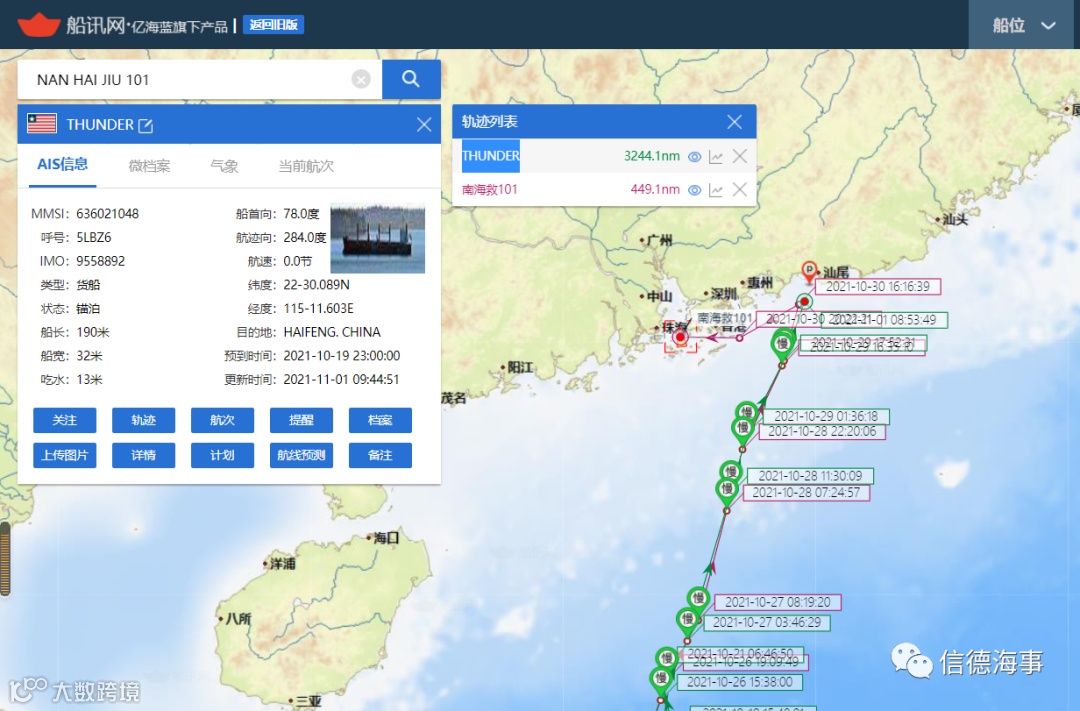Click the 档案 button

[x=380, y=420]
